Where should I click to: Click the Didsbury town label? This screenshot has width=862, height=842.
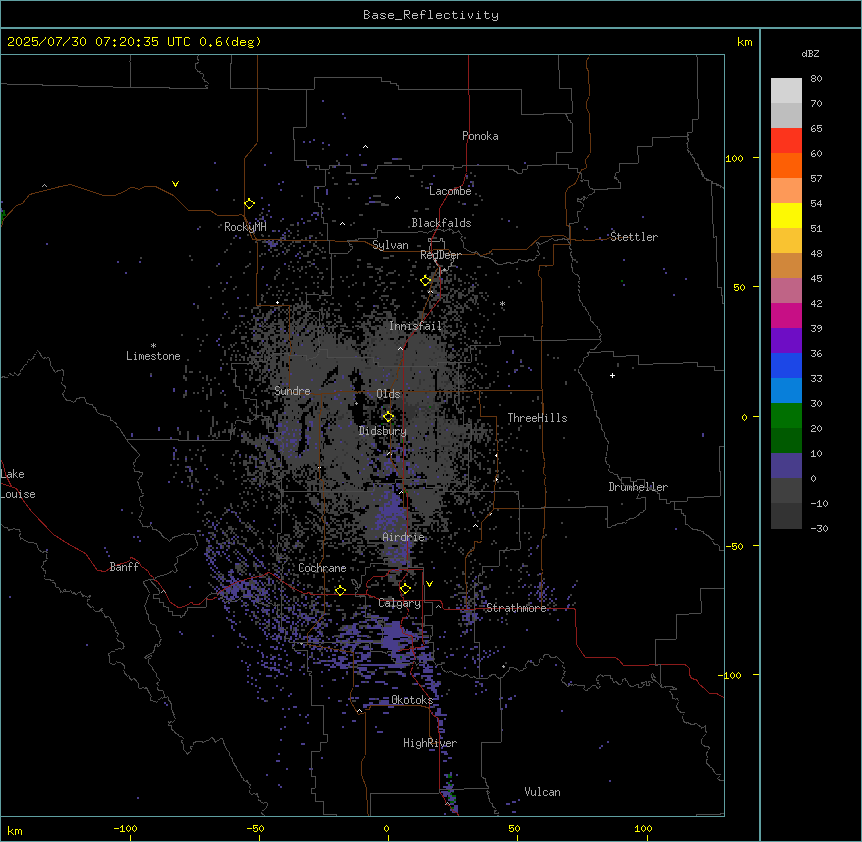383,431
